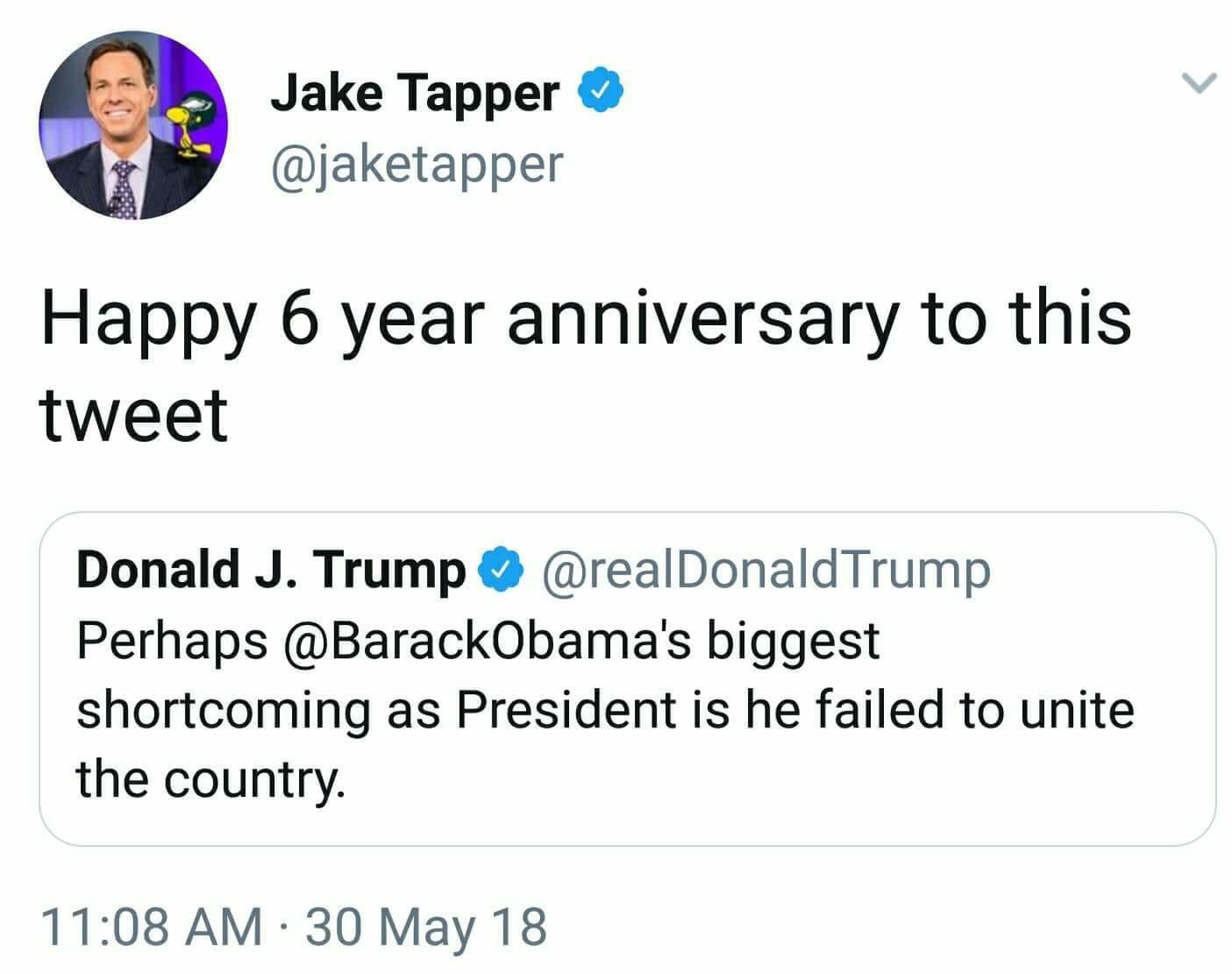
Task: Click the 30 May 18 date
Action: click(426, 927)
